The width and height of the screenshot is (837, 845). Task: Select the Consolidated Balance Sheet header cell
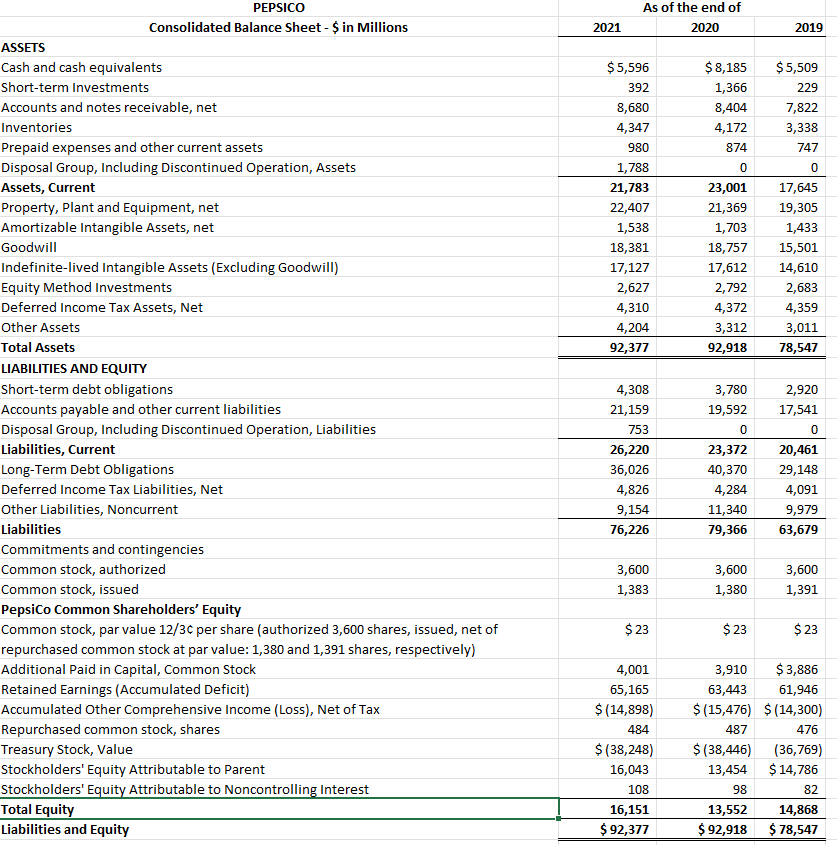[x=278, y=27]
